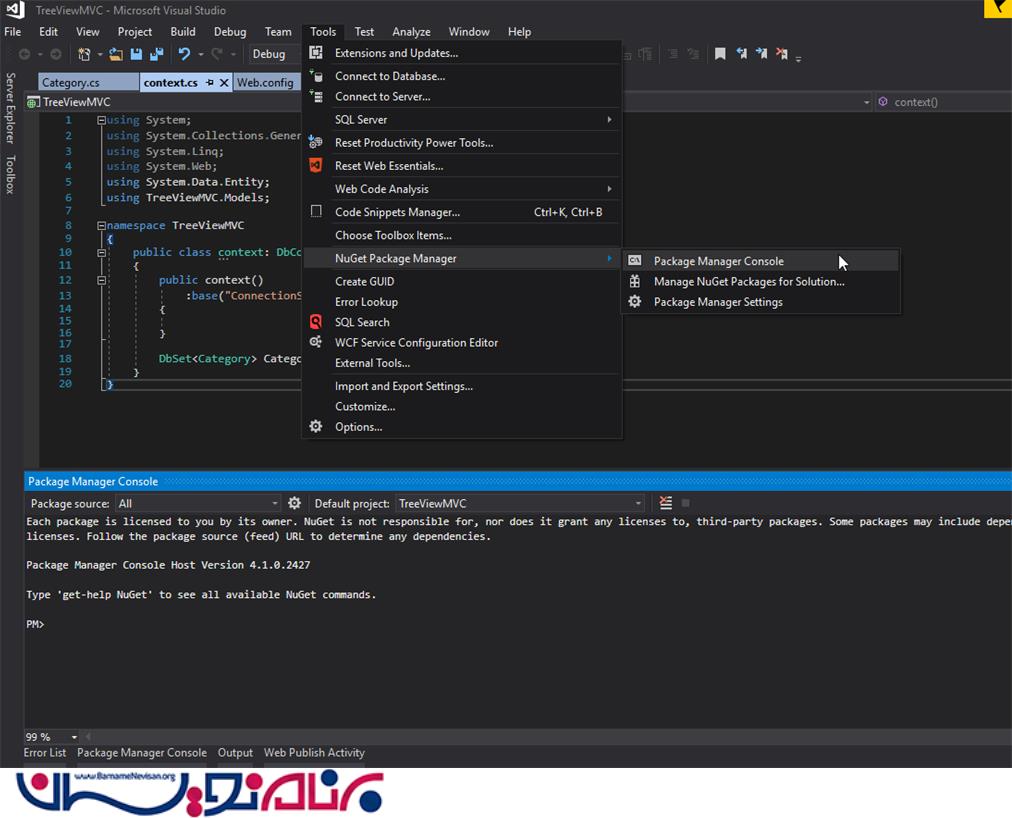The height and width of the screenshot is (818, 1012).
Task: Open the Debug configuration dropdown
Action: (275, 54)
